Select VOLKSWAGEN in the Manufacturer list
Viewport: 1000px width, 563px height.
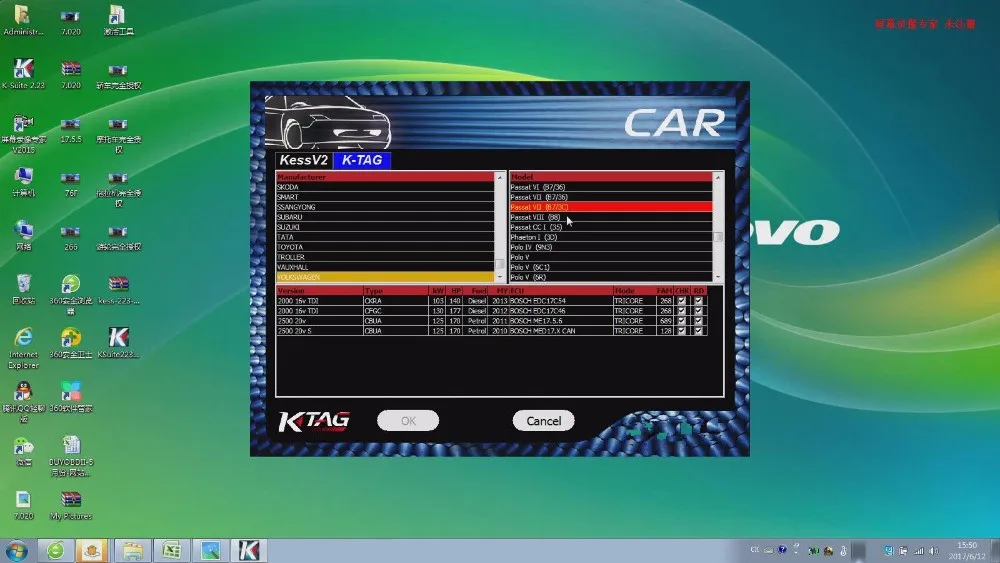pyautogui.click(x=385, y=277)
